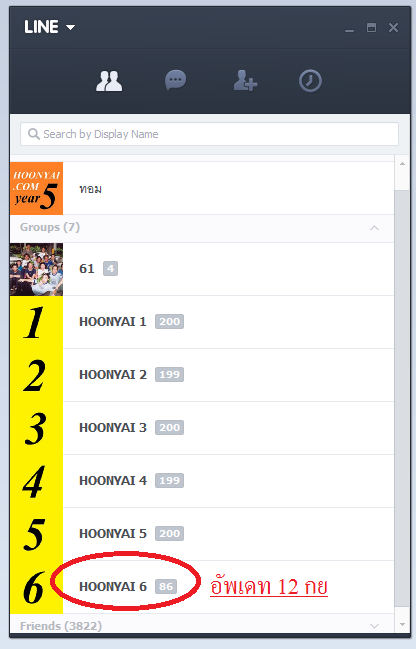Screen dimensions: 416x649
Task: Open the HOONYAI 6 group
Action: 202,587
